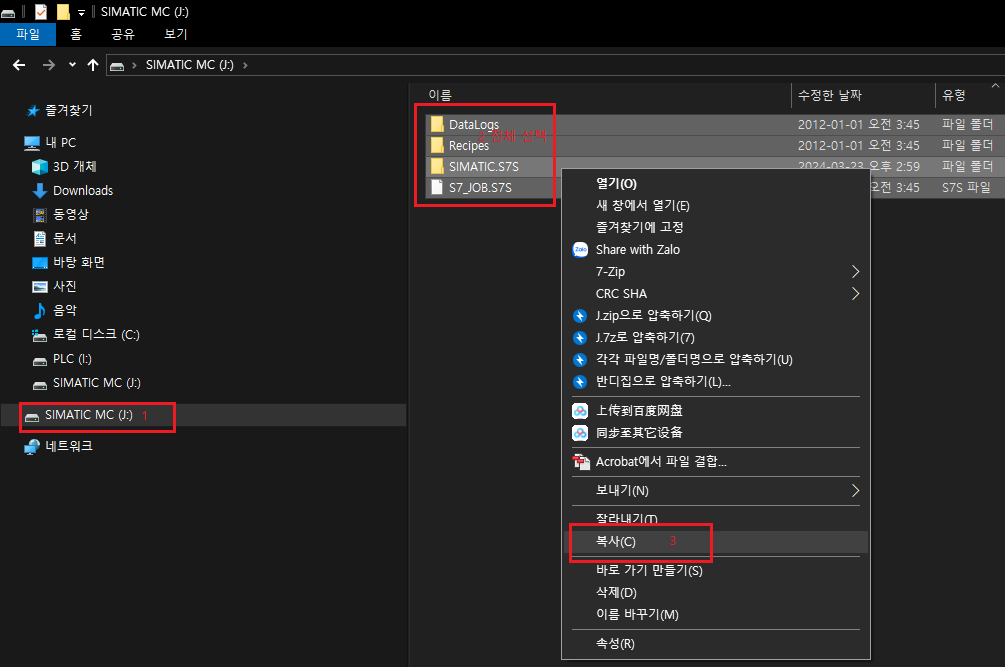The width and height of the screenshot is (1005, 667).
Task: Sort by the 수정한 날짜 column header
Action: click(x=829, y=95)
